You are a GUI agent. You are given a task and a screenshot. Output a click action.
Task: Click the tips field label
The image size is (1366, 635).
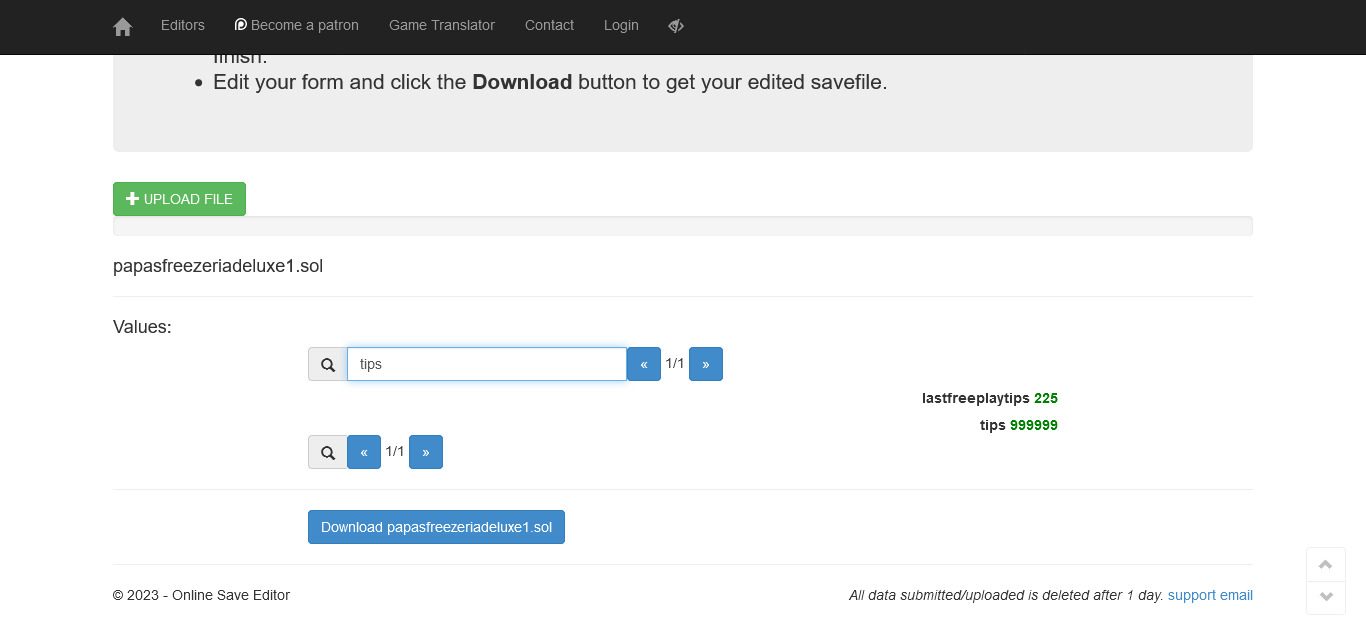pyautogui.click(x=993, y=425)
